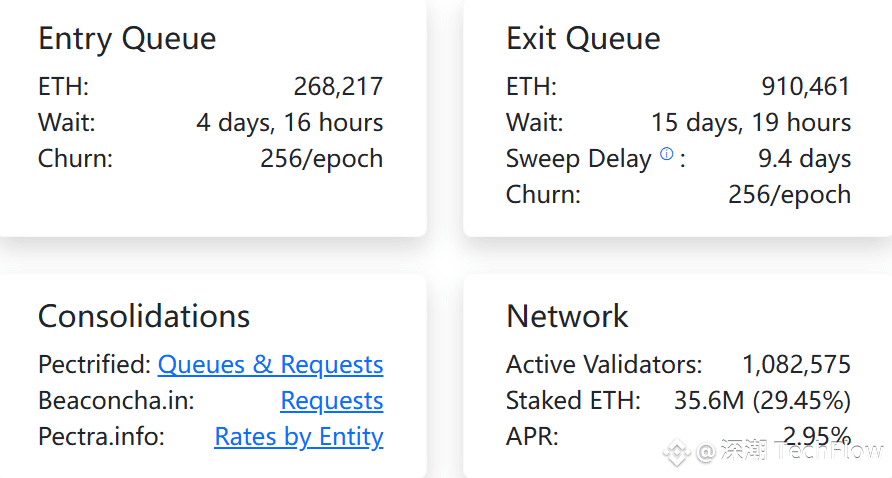Click the Staked ETH value 35.6M (29.45%)
The width and height of the screenshot is (892, 478).
[x=762, y=401]
